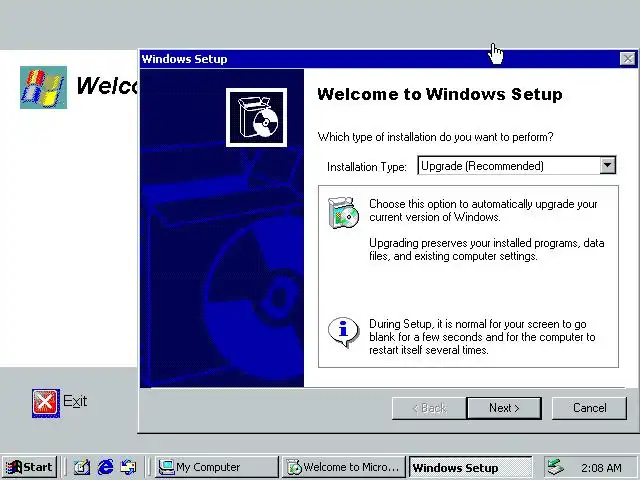Close the Windows Setup dialog

click(x=627, y=59)
